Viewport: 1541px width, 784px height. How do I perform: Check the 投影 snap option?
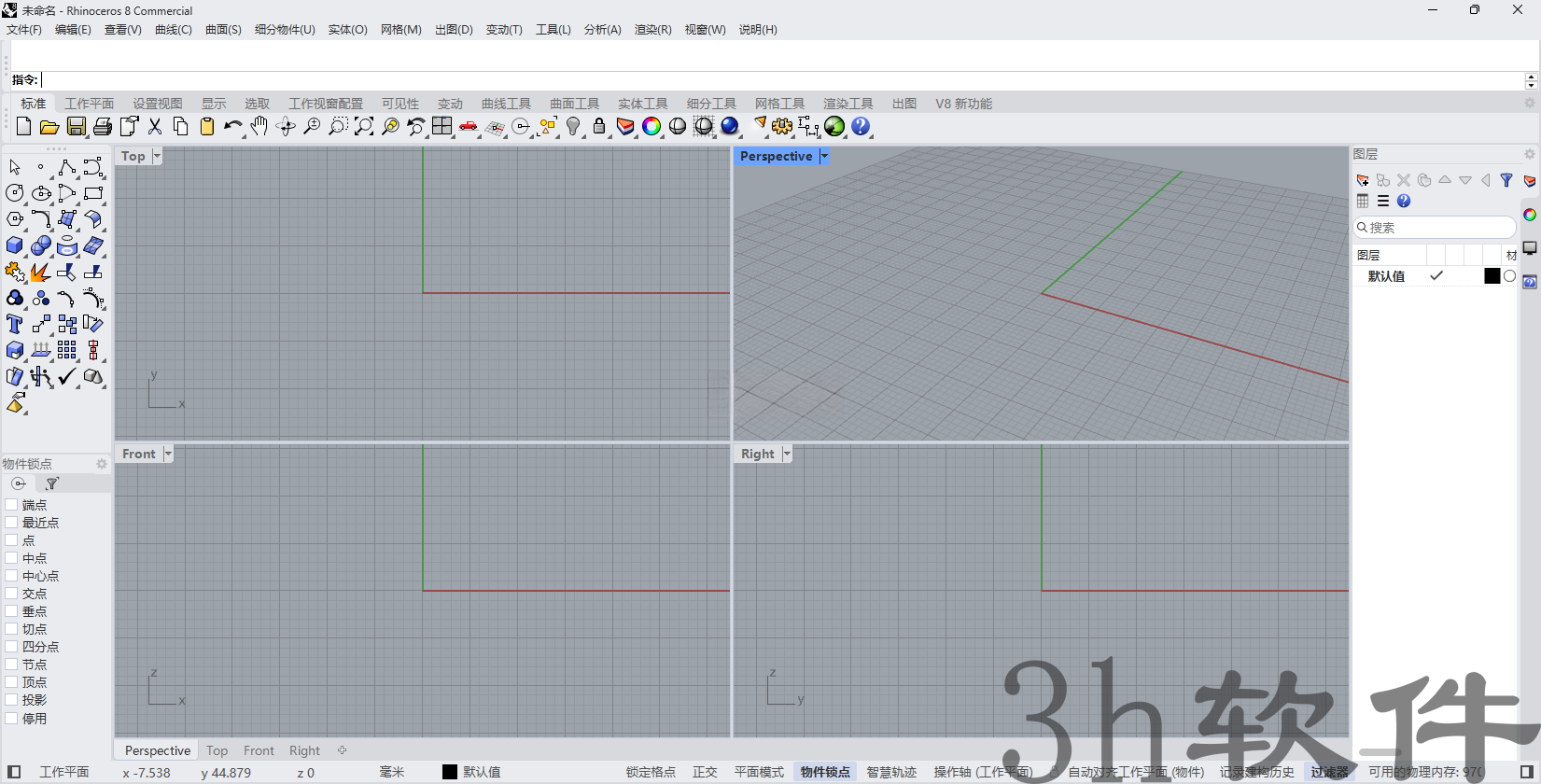[x=12, y=700]
